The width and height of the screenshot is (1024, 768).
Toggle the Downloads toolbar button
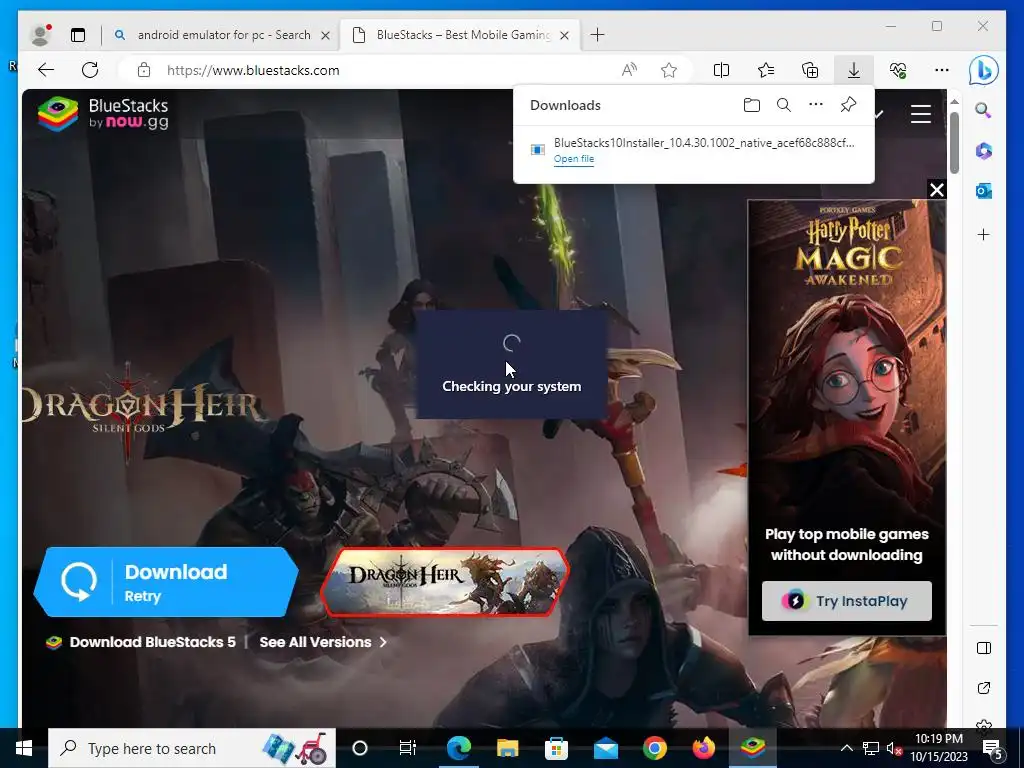854,70
